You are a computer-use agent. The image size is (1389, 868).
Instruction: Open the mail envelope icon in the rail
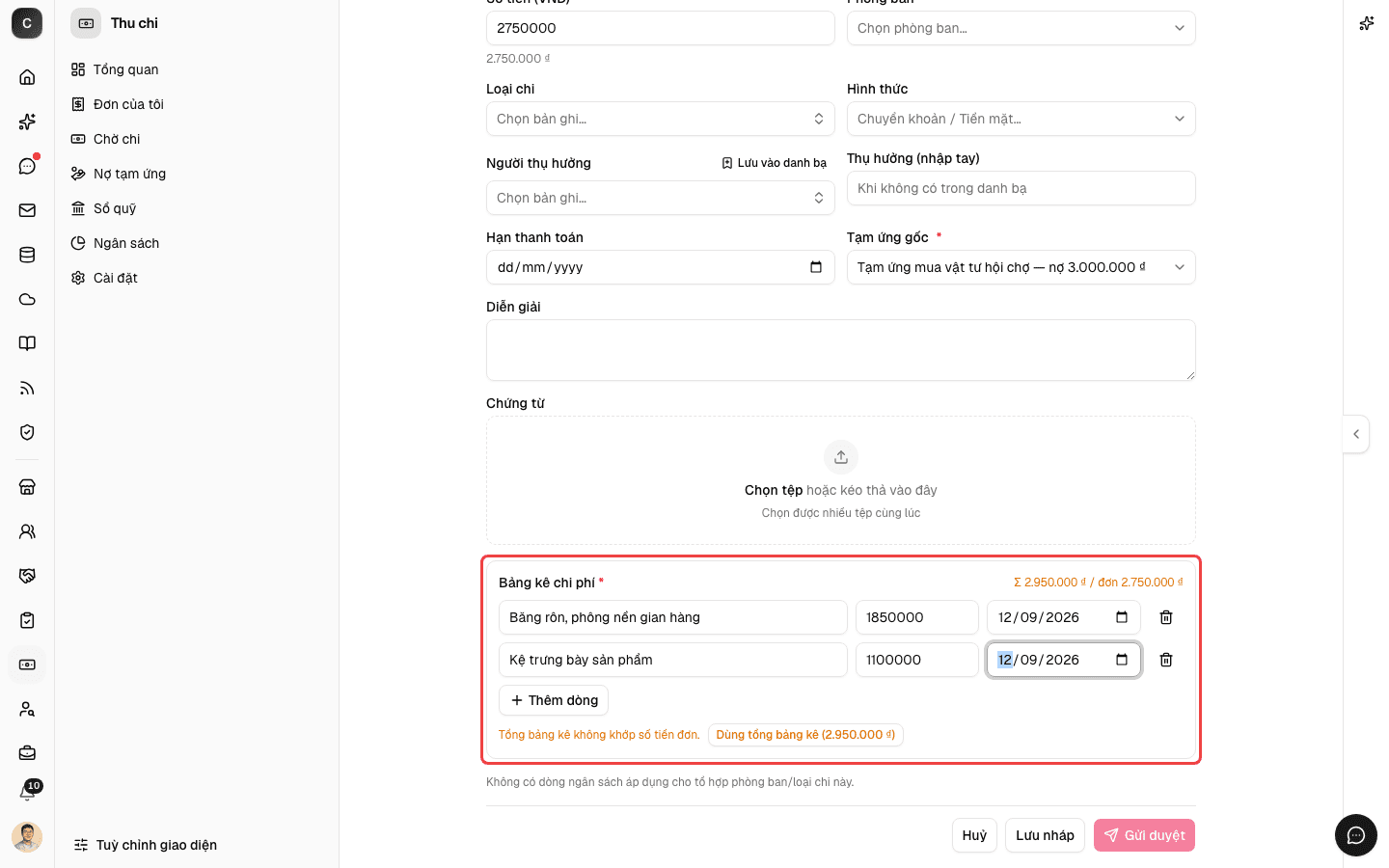pyautogui.click(x=27, y=210)
